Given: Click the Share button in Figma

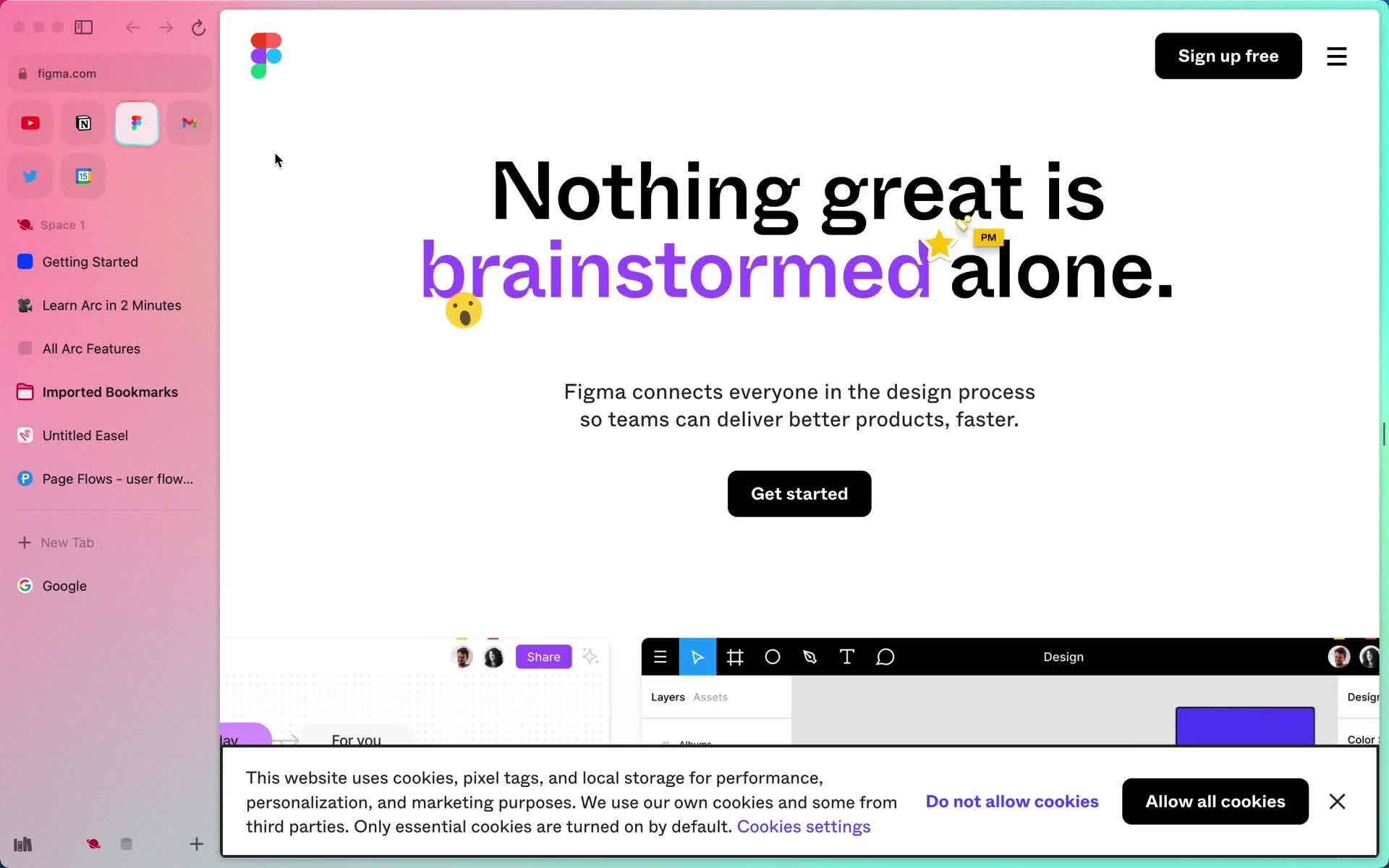Looking at the screenshot, I should coord(543,656).
